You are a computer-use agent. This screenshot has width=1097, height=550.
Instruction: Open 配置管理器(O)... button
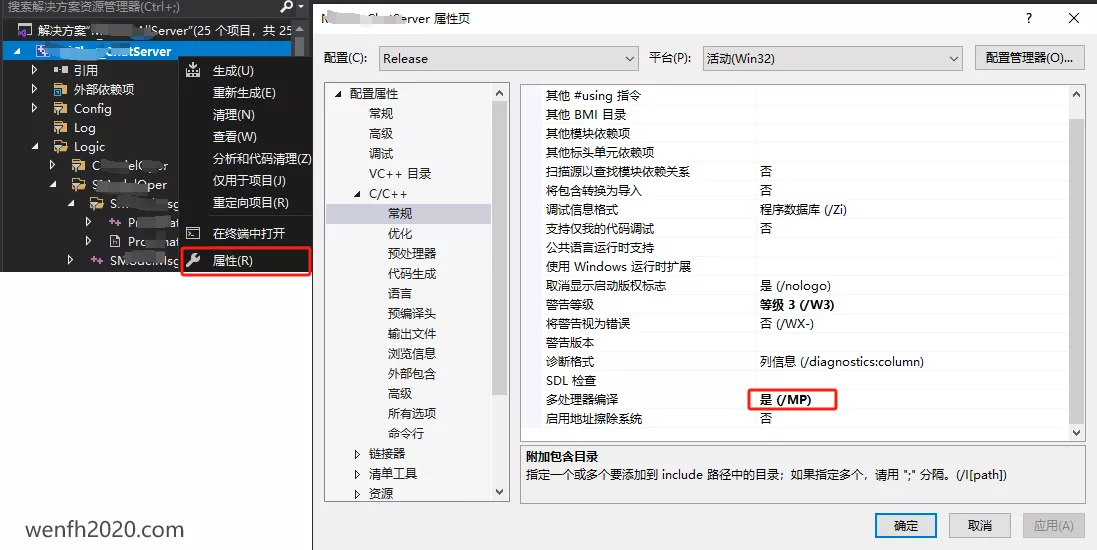(1029, 58)
